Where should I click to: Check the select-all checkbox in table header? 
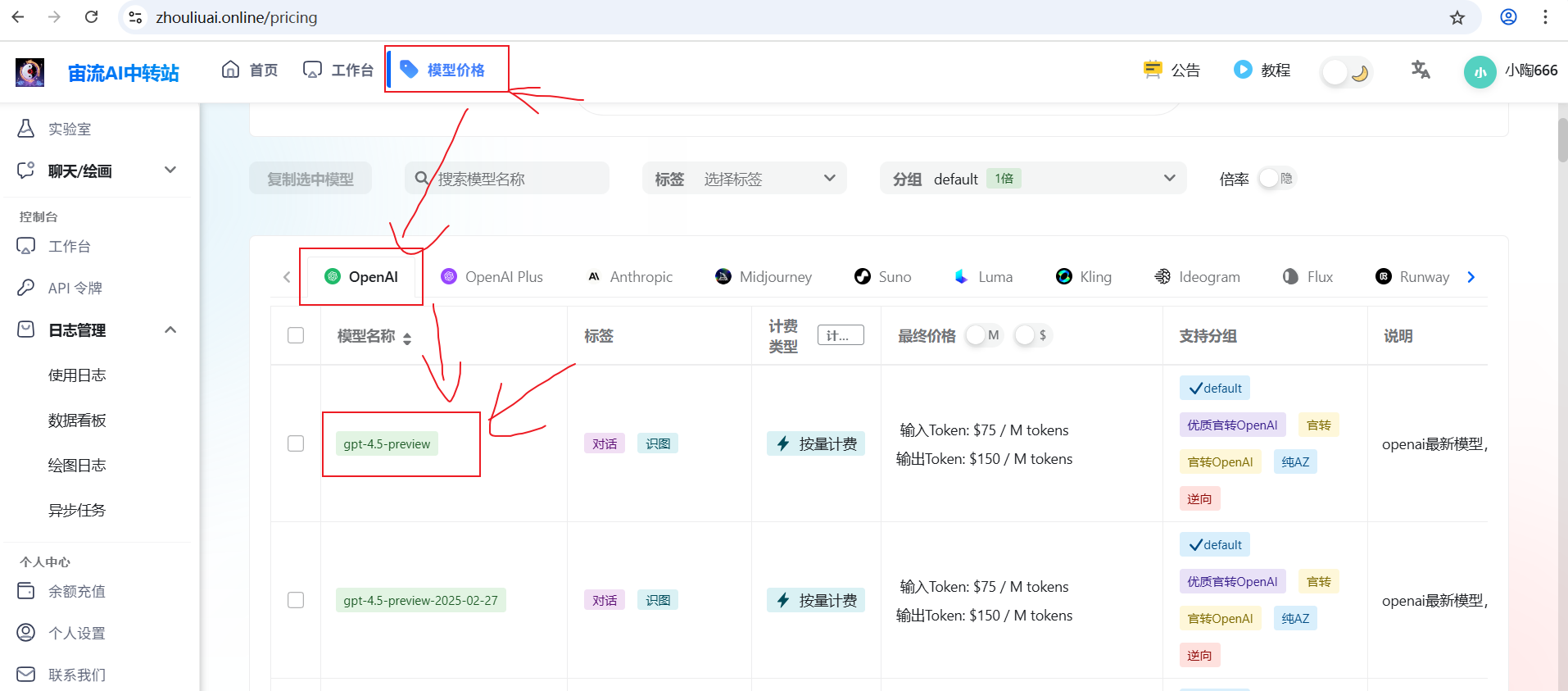tap(296, 335)
